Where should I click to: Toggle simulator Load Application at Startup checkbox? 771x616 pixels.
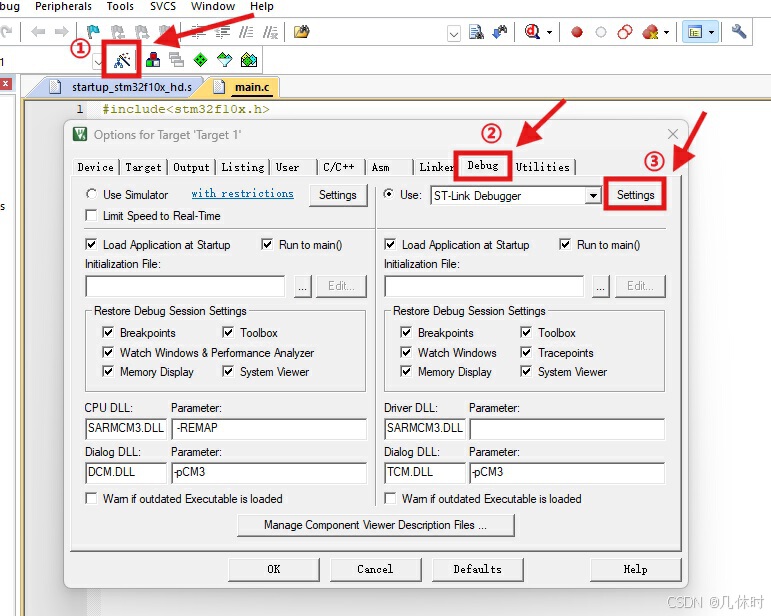tap(91, 244)
